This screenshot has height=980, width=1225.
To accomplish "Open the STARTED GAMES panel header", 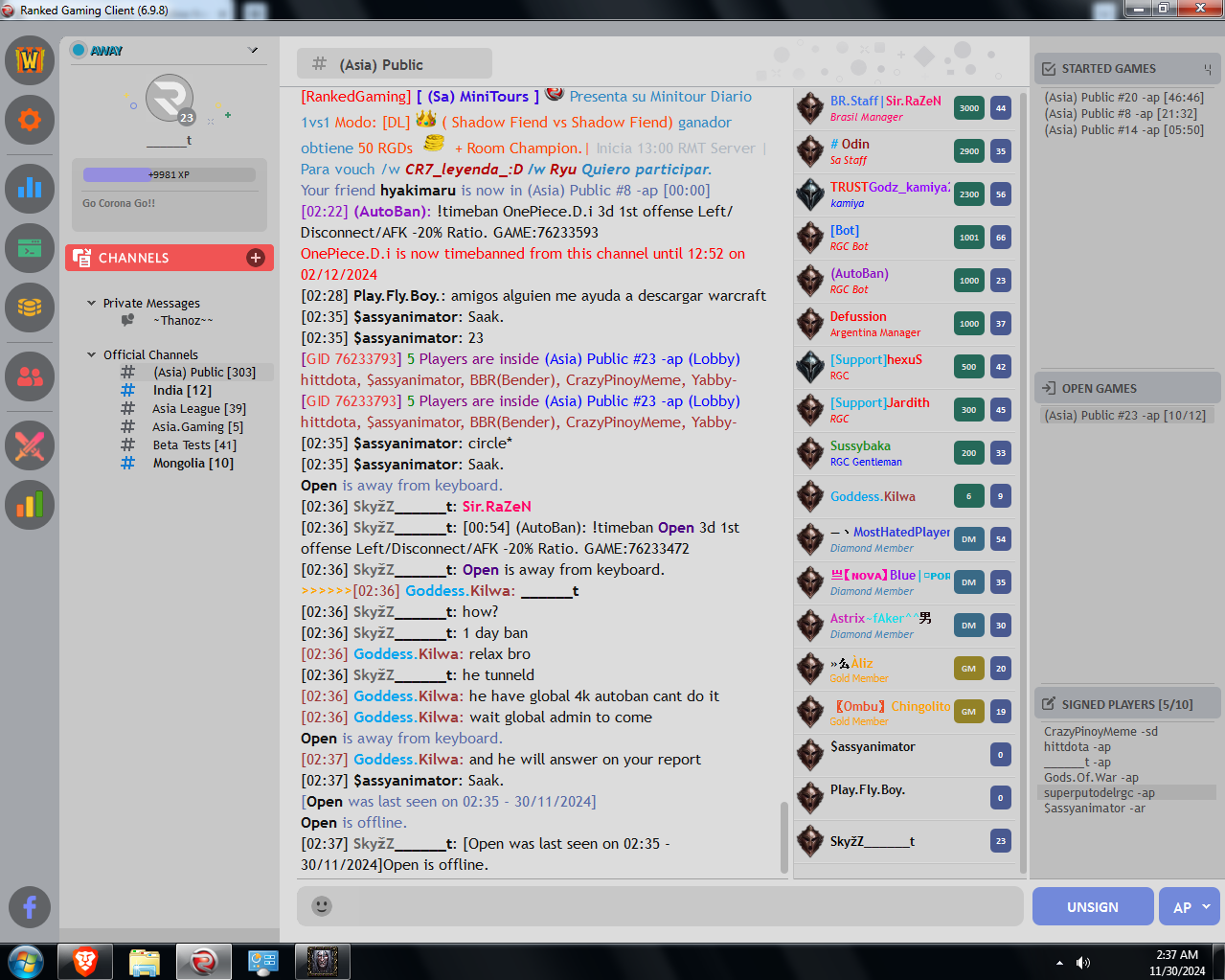I will click(1127, 69).
